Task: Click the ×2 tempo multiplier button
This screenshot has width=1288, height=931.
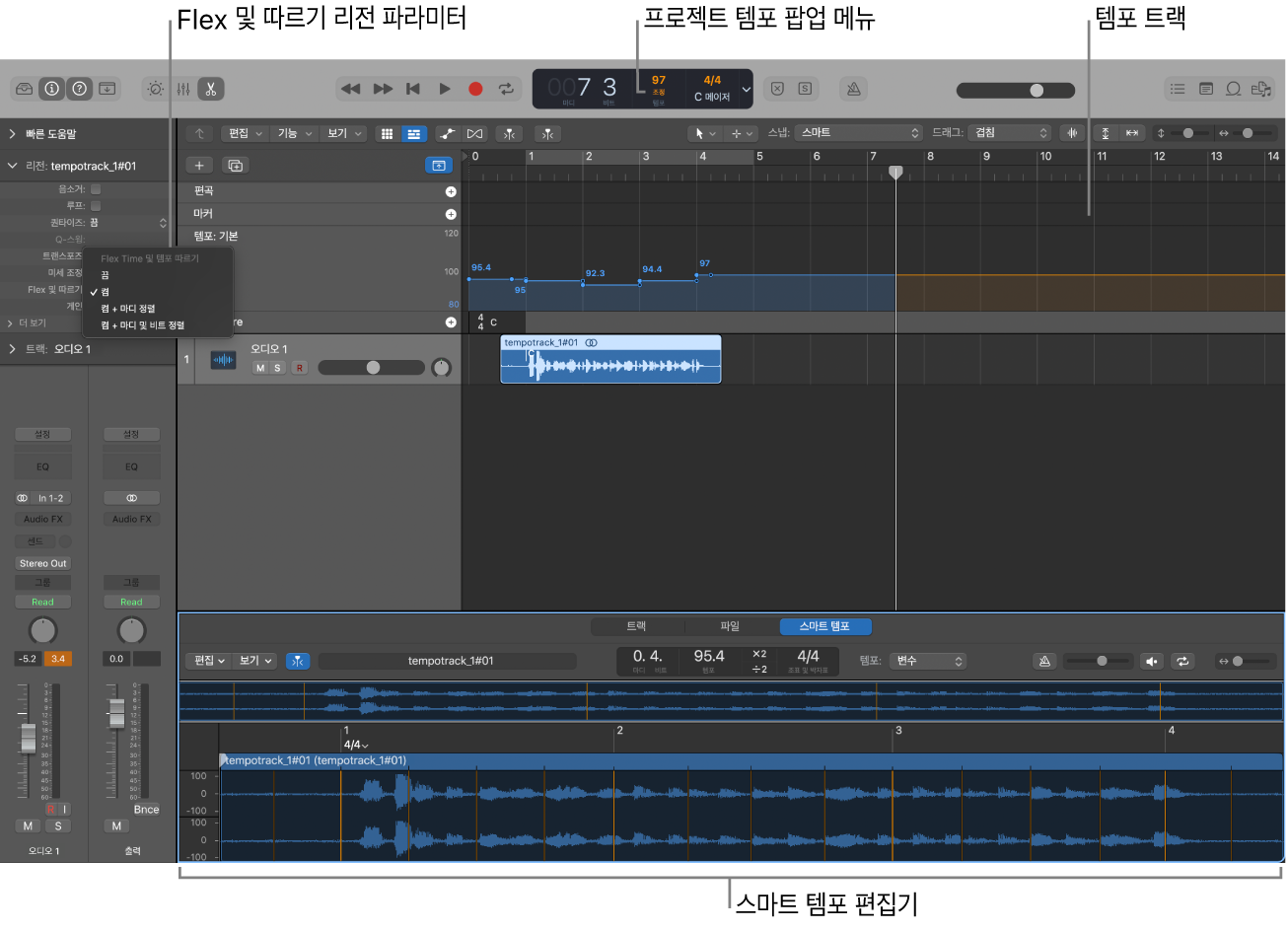Action: click(758, 654)
